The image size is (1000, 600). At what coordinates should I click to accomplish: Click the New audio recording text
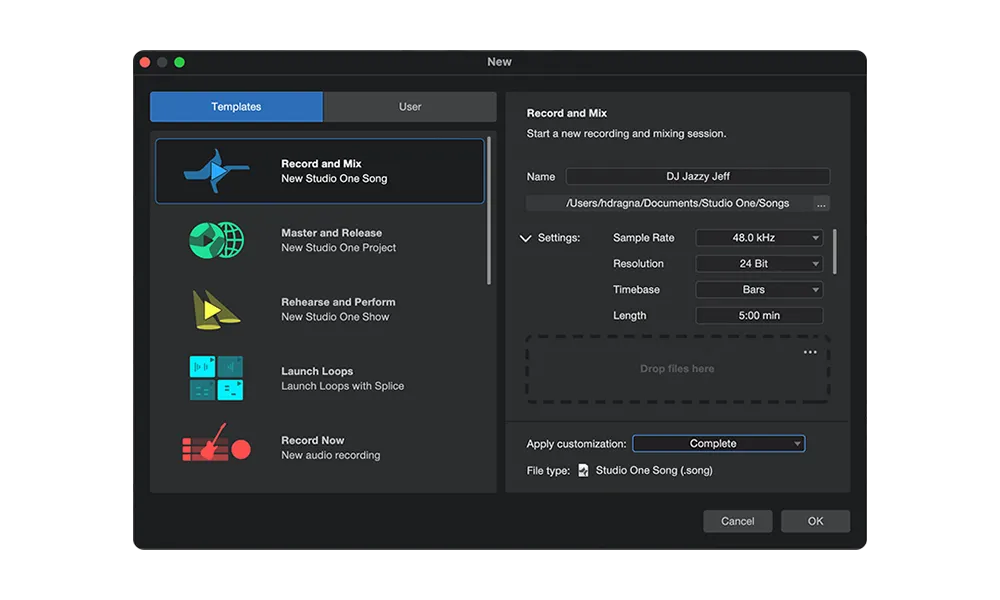pyautogui.click(x=330, y=455)
